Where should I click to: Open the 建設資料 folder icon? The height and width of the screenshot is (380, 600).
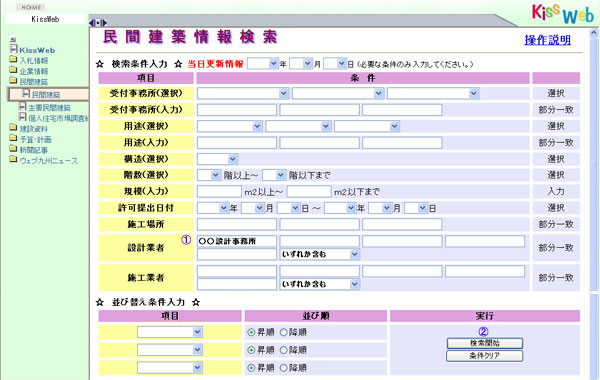(13, 127)
